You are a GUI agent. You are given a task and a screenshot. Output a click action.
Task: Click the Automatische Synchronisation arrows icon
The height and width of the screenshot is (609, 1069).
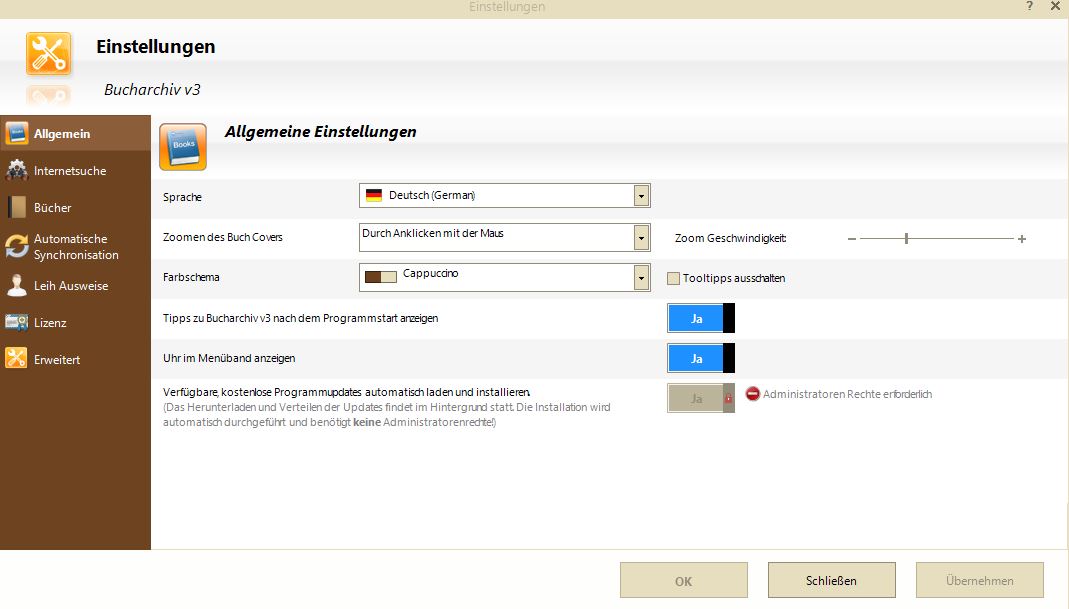click(x=16, y=246)
